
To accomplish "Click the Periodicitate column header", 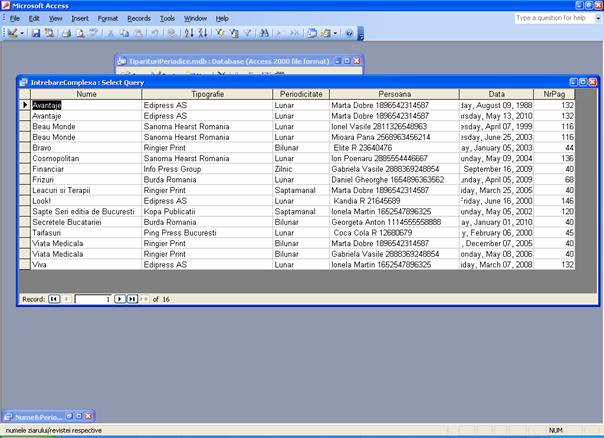I will coord(300,94).
